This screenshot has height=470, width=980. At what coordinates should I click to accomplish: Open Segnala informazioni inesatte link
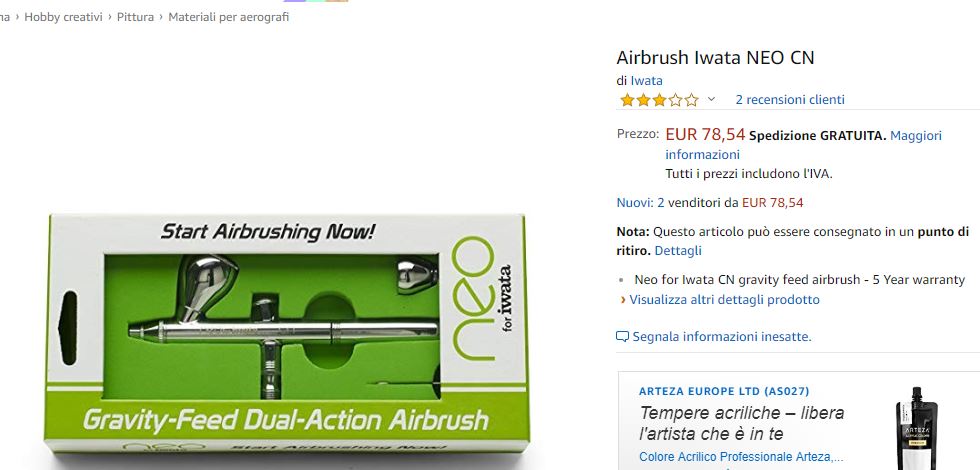(722, 337)
